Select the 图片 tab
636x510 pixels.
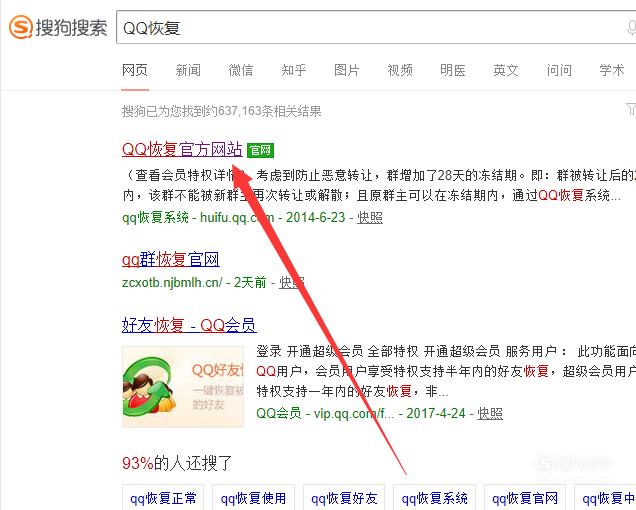pos(347,70)
